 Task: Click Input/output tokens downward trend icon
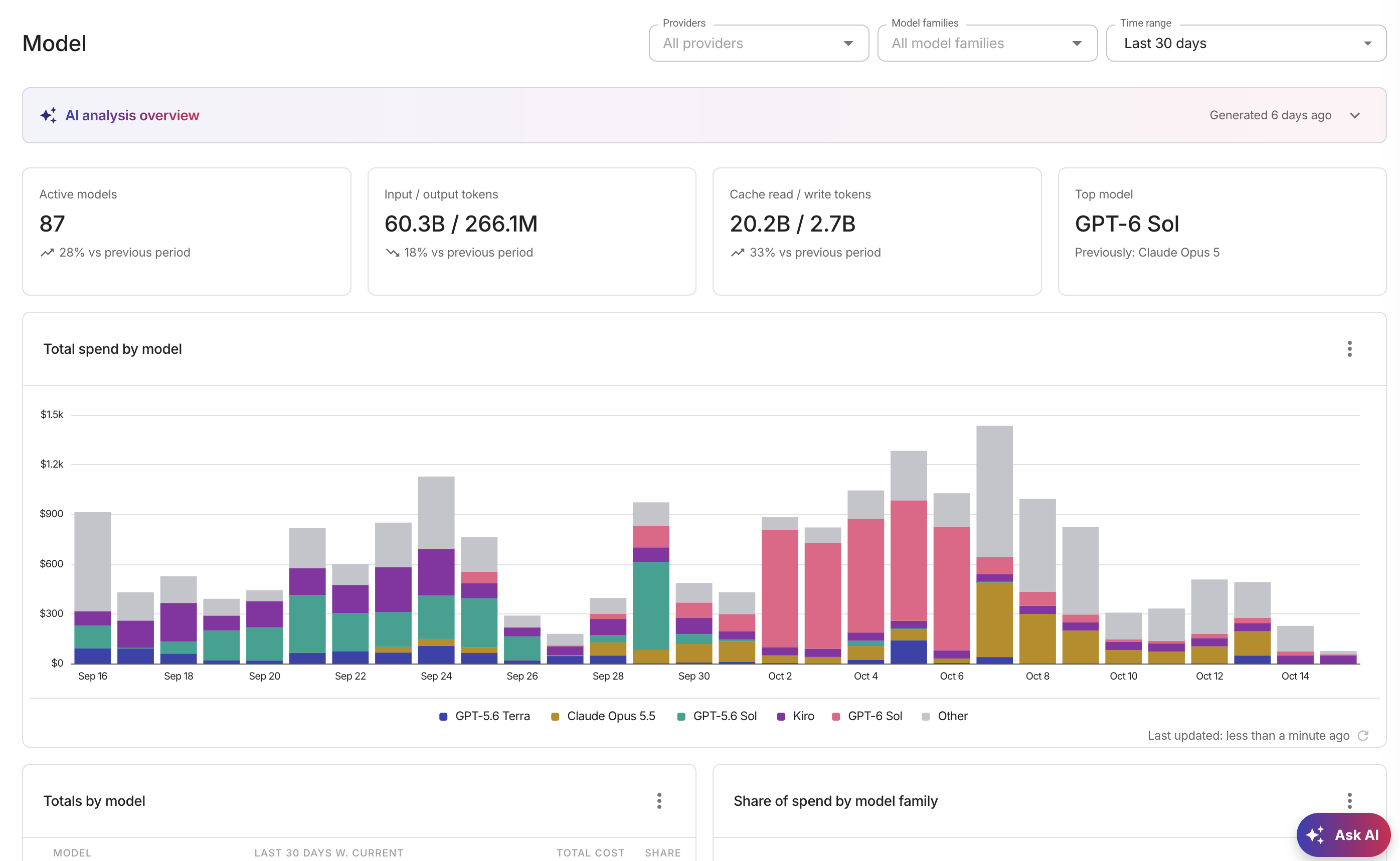[x=392, y=252]
